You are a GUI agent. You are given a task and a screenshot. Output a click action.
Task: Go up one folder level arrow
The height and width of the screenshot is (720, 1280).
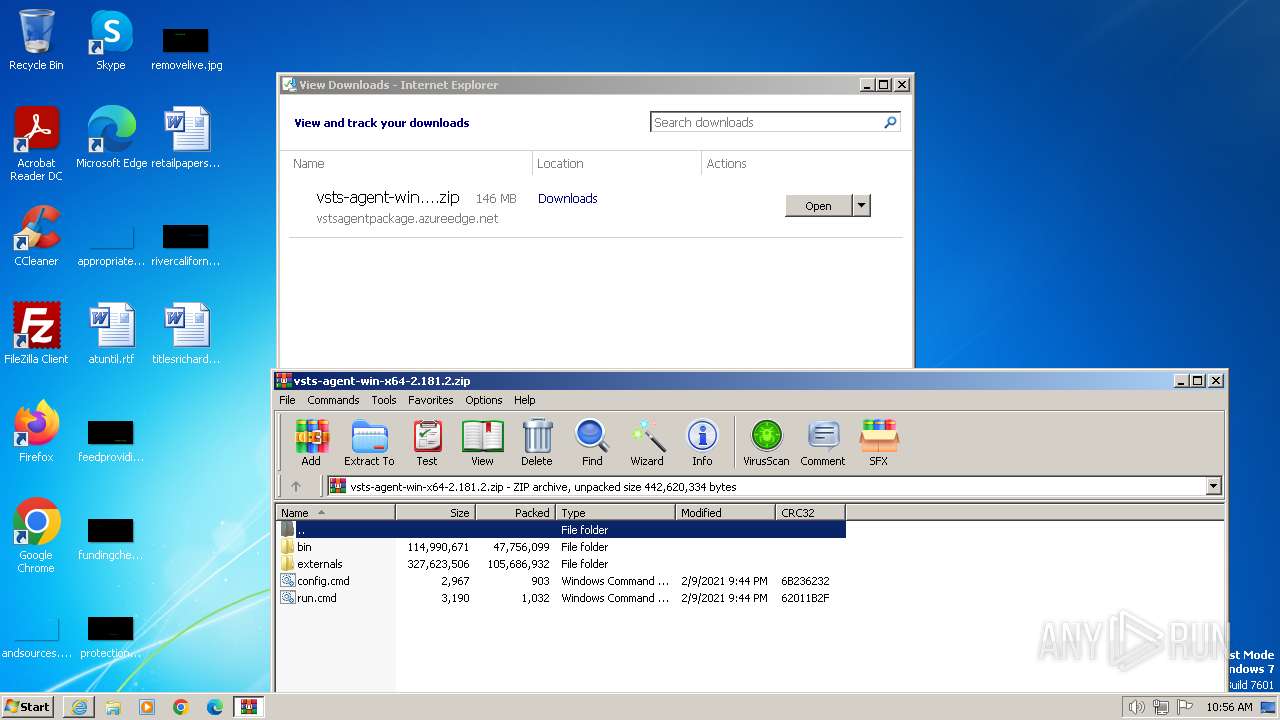[296, 487]
